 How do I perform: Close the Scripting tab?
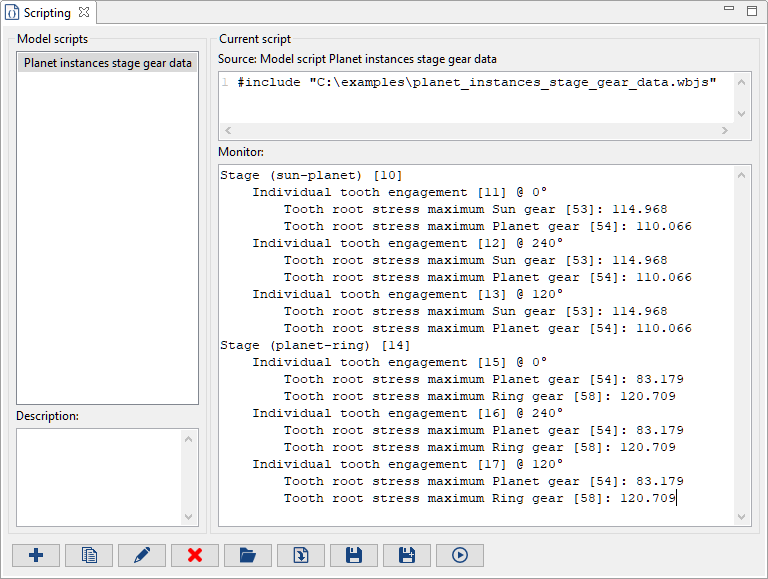[84, 12]
